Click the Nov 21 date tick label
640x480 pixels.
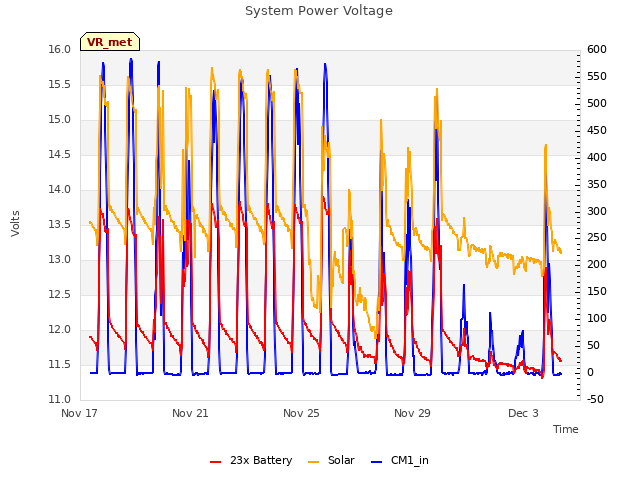pos(190,413)
